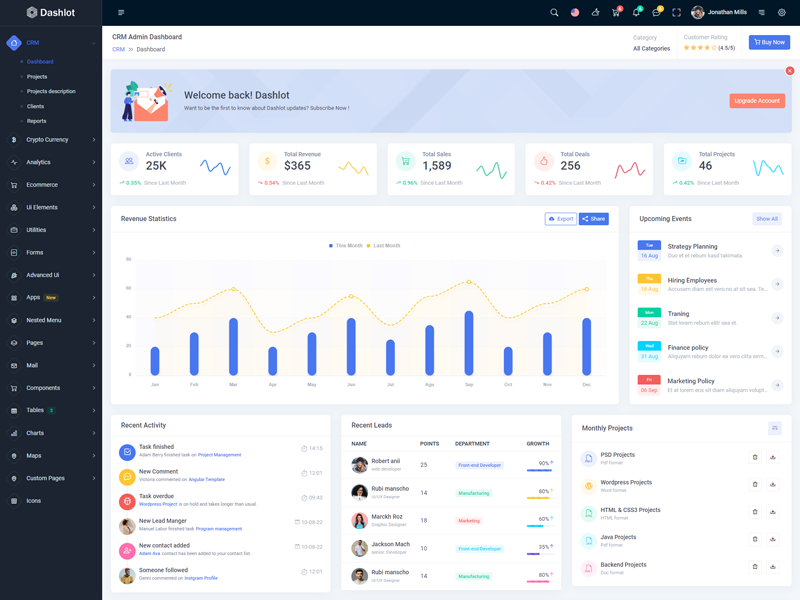Click the Upgrade Account button
Screen dimensions: 800x600
point(756,101)
